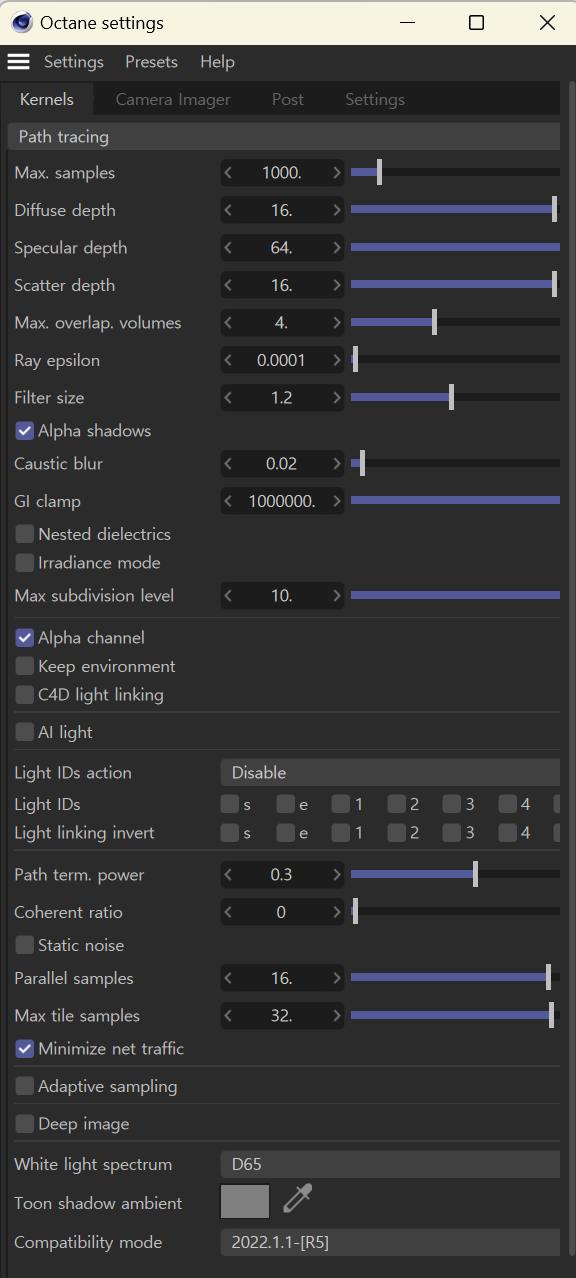Screen dimensions: 576x1278
Task: Open the hamburger menu icon
Action: click(18, 62)
